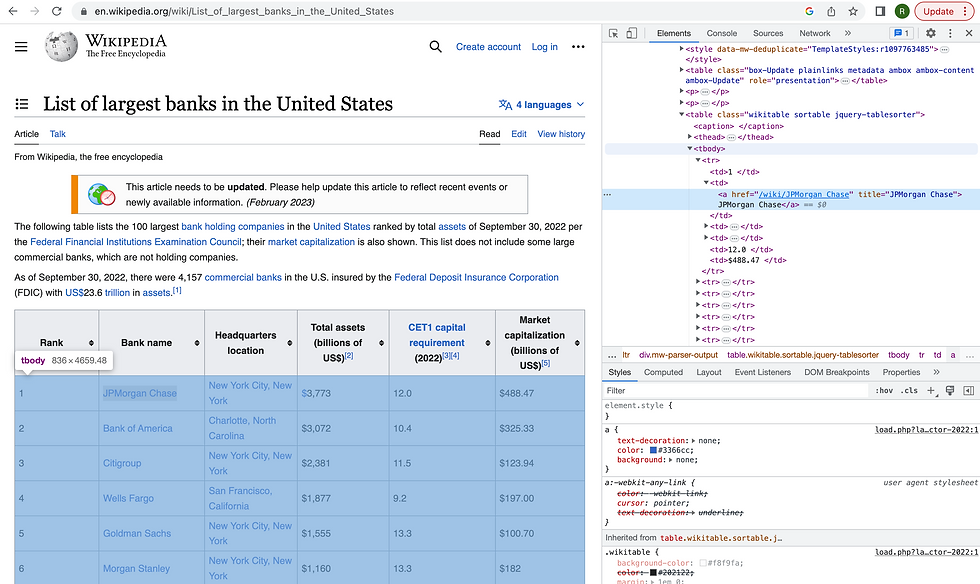Toggle the .cls class editor
The height and width of the screenshot is (584, 980).
(909, 390)
